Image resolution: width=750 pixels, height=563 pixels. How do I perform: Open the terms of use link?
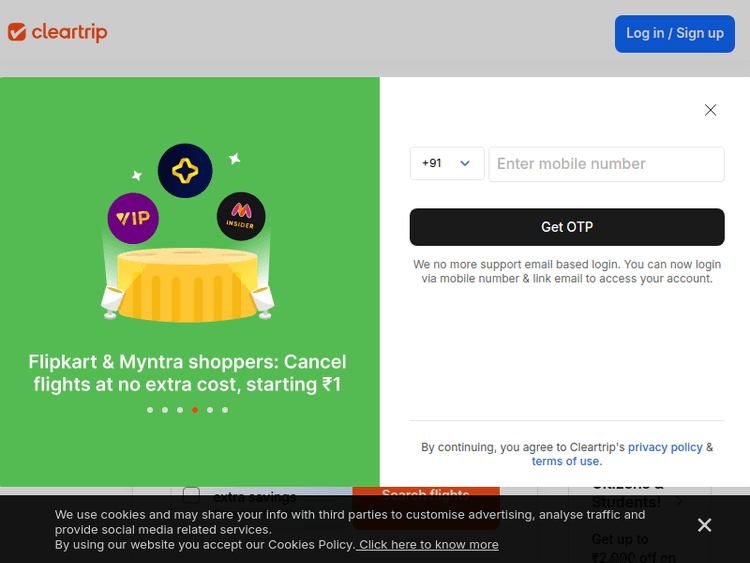(566, 461)
